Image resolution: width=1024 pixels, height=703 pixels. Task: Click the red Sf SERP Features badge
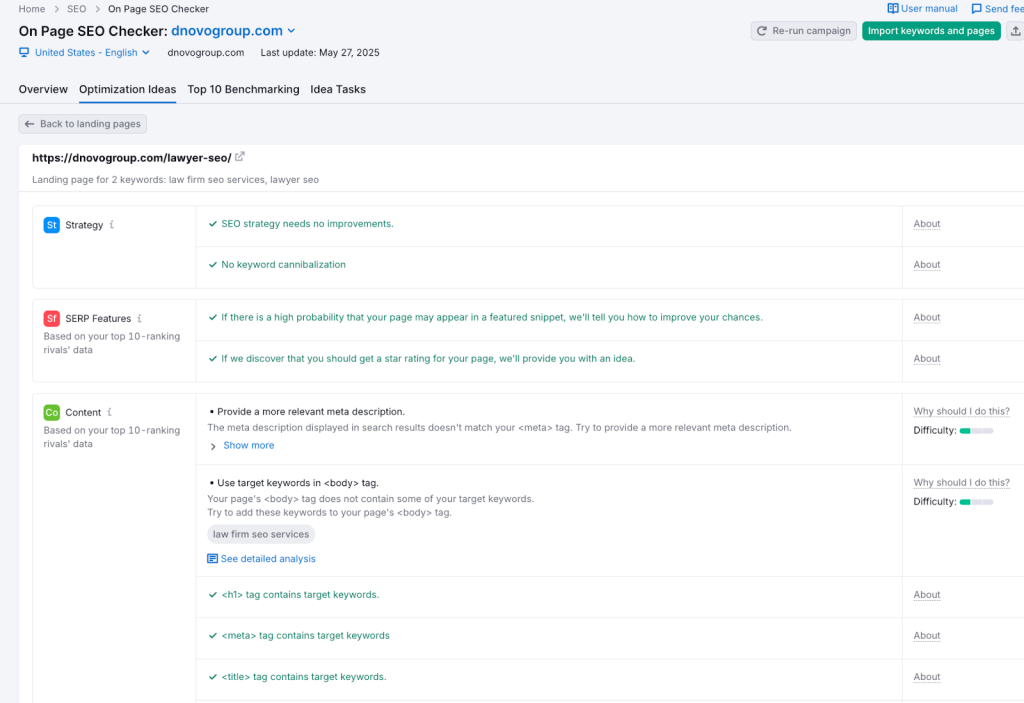coord(52,319)
